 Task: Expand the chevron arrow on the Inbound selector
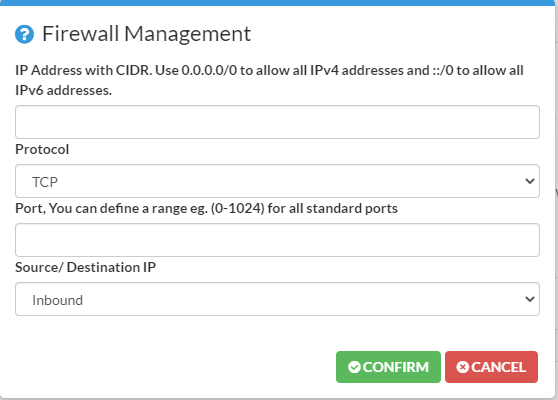pyautogui.click(x=530, y=299)
